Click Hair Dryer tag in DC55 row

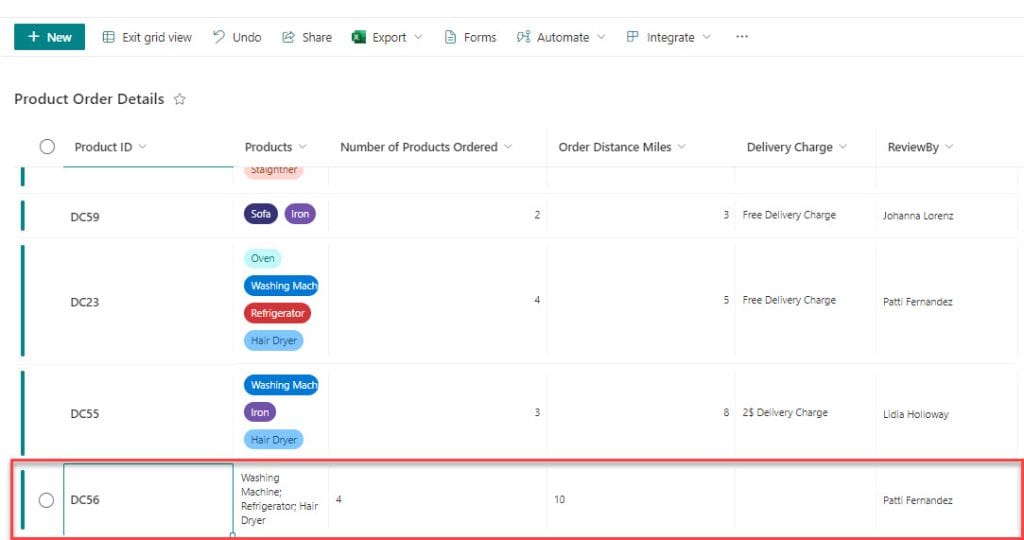274,439
